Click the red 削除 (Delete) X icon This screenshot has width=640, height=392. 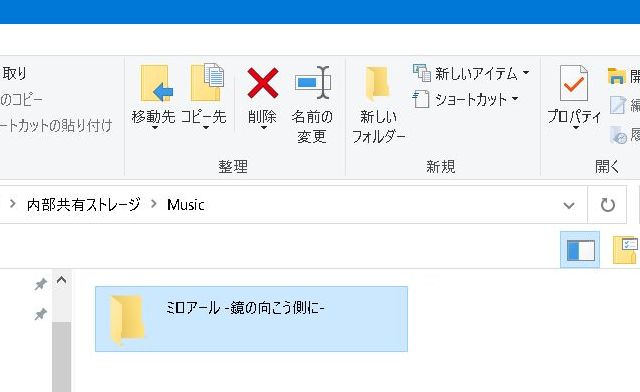[x=263, y=83]
